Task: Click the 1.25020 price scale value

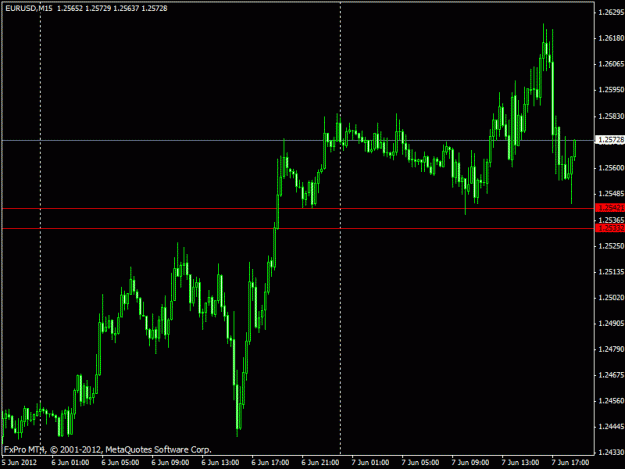Action: [x=611, y=298]
